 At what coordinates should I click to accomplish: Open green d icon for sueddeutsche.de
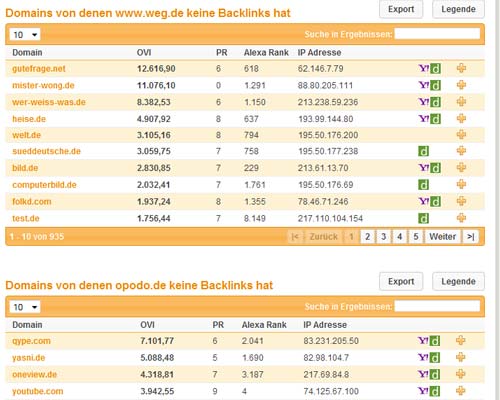pyautogui.click(x=423, y=151)
